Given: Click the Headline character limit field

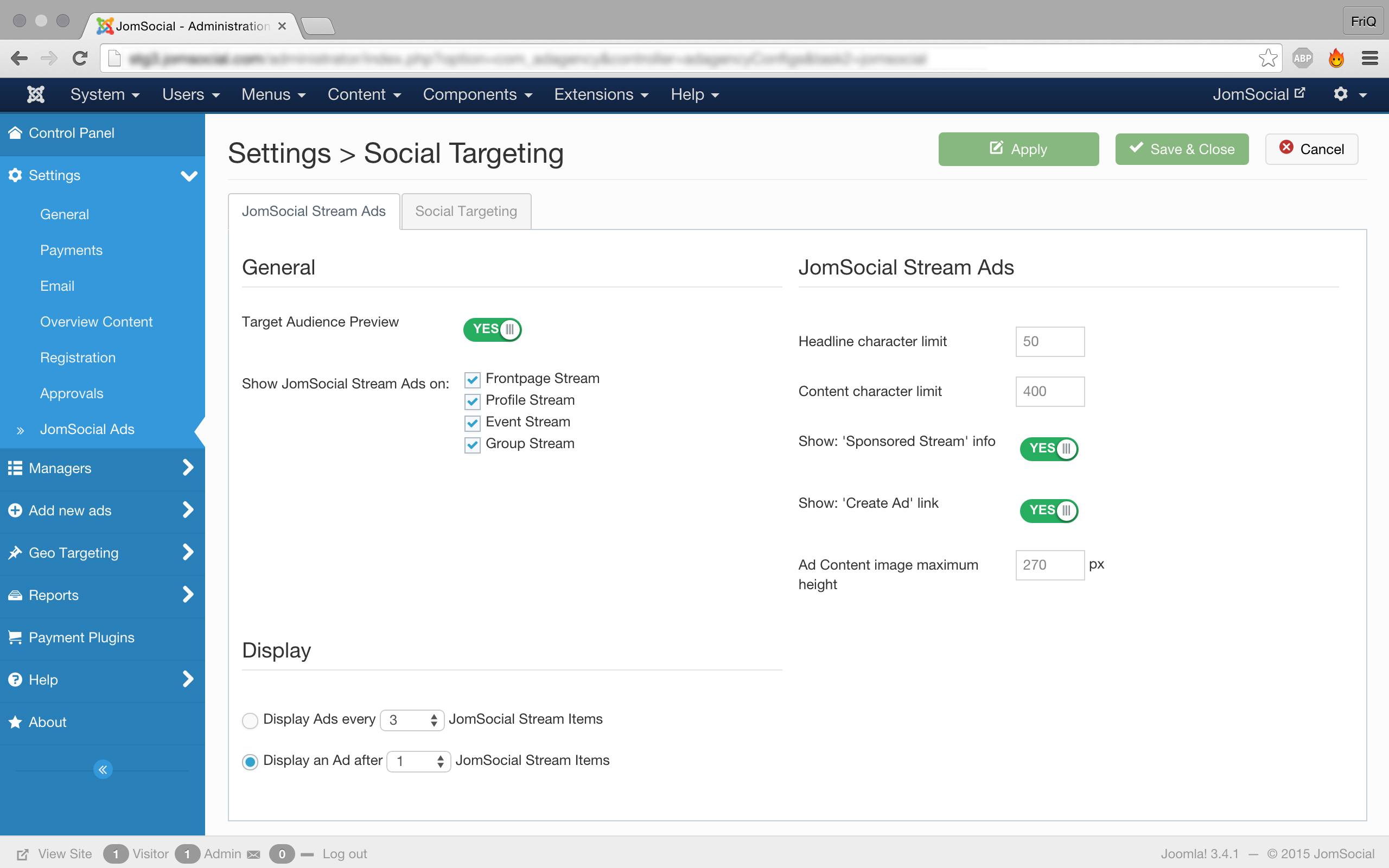Looking at the screenshot, I should (1050, 342).
